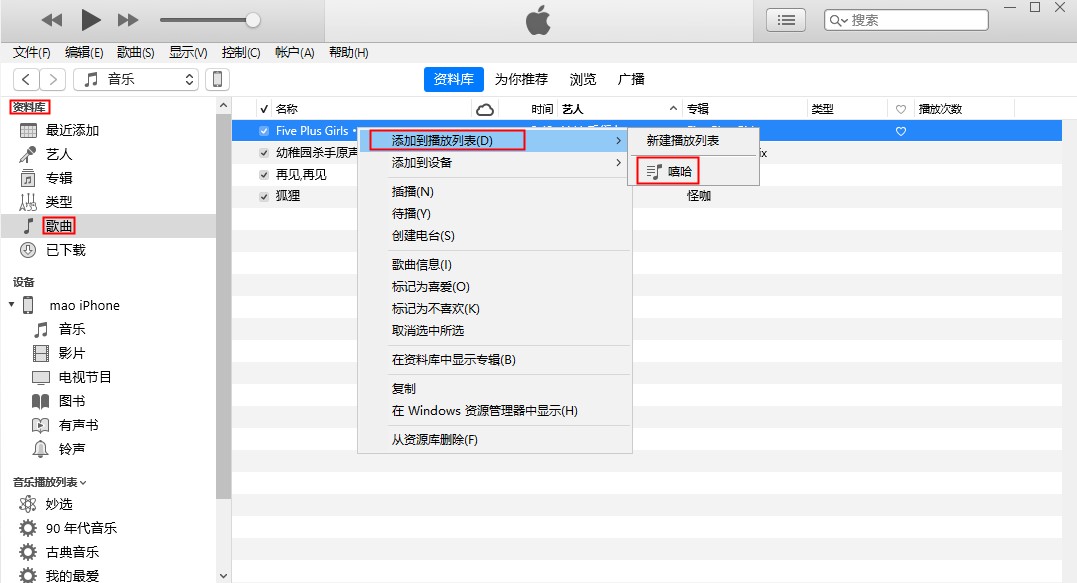Image resolution: width=1077 pixels, height=583 pixels.
Task: Click sidebar scrollbar up arrow
Action: 223,106
